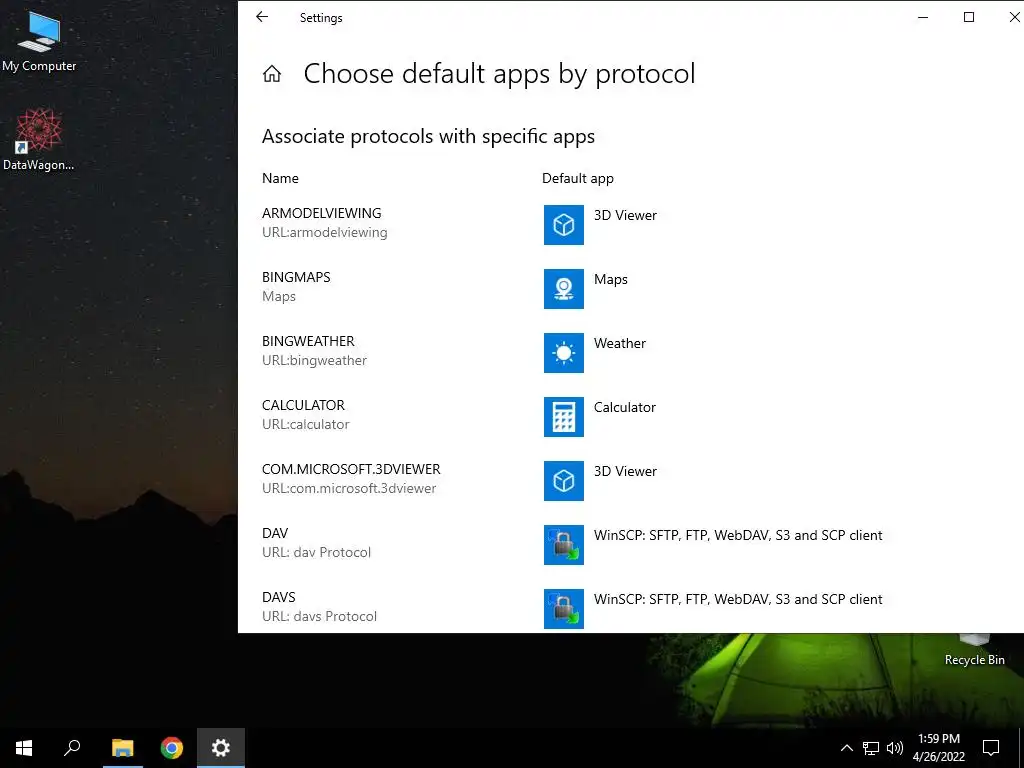Click the COM.MICROSOFT.3DVIEWER protocol name
1024x768 pixels.
(351, 470)
